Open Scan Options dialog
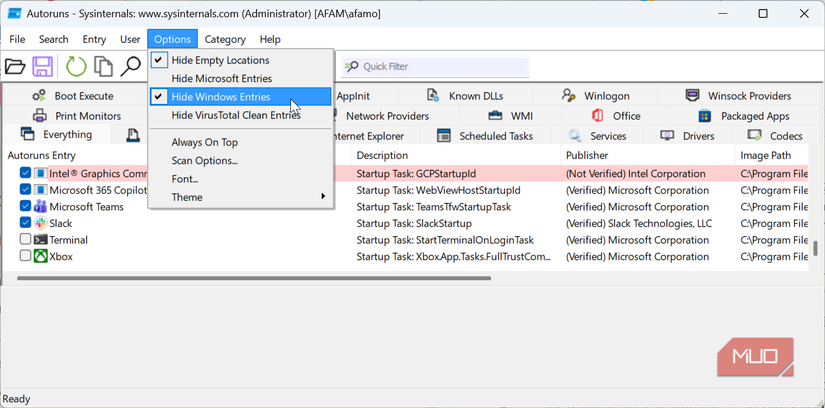This screenshot has height=408, width=825. 241,161
